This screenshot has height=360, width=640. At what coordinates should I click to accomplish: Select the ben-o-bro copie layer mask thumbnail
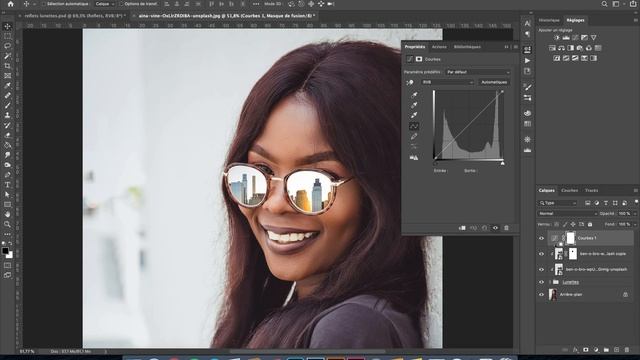(x=573, y=253)
